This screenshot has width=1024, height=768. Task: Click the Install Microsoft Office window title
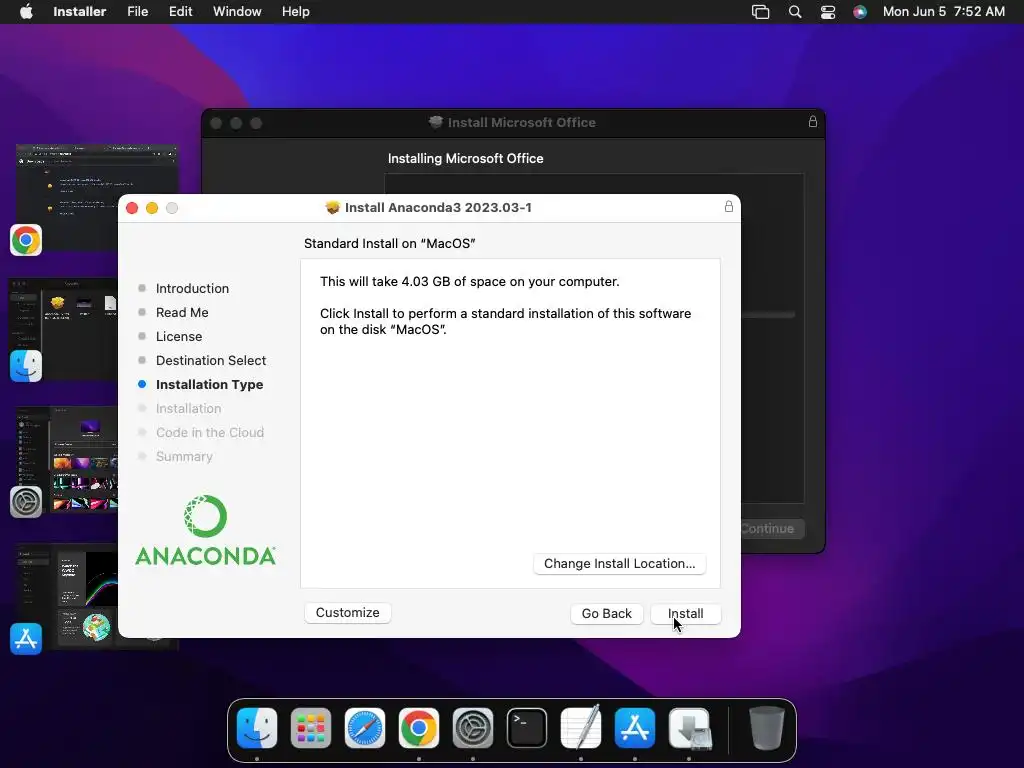coord(521,122)
